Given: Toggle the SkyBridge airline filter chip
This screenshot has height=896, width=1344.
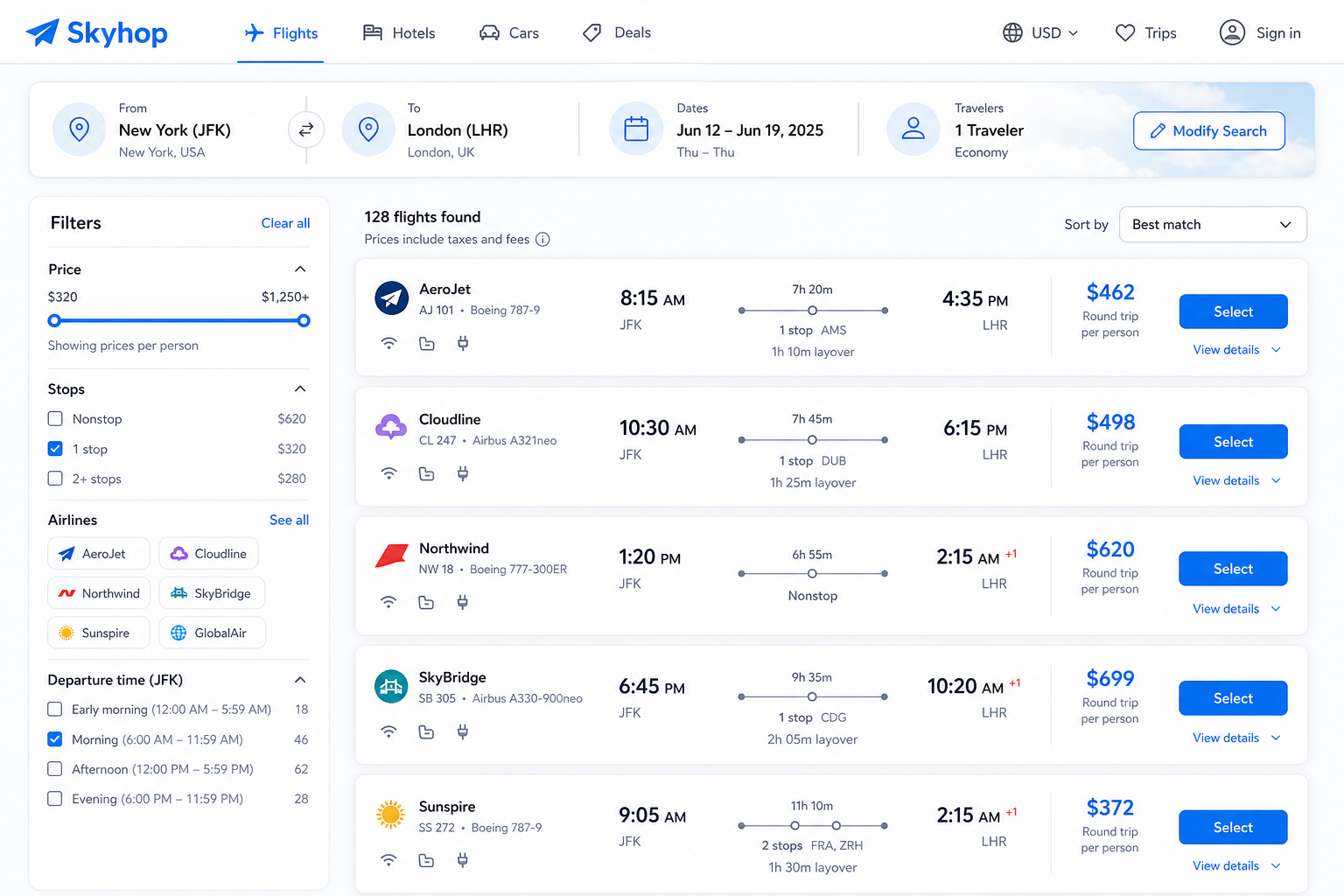Looking at the screenshot, I should tap(212, 593).
